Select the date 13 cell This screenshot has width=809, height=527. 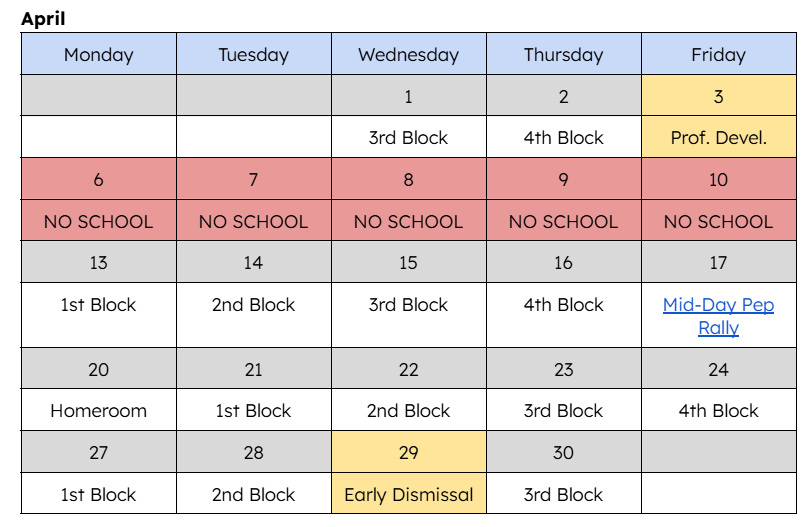click(98, 263)
